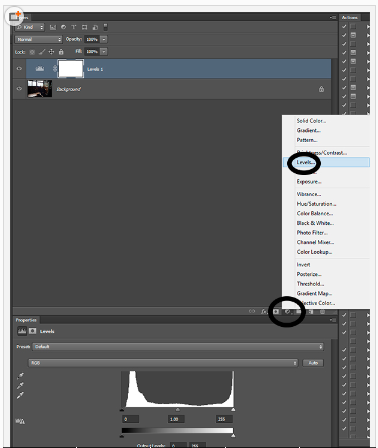Click the white input level slider triangle
The width and height of the screenshot is (378, 448).
point(233,410)
